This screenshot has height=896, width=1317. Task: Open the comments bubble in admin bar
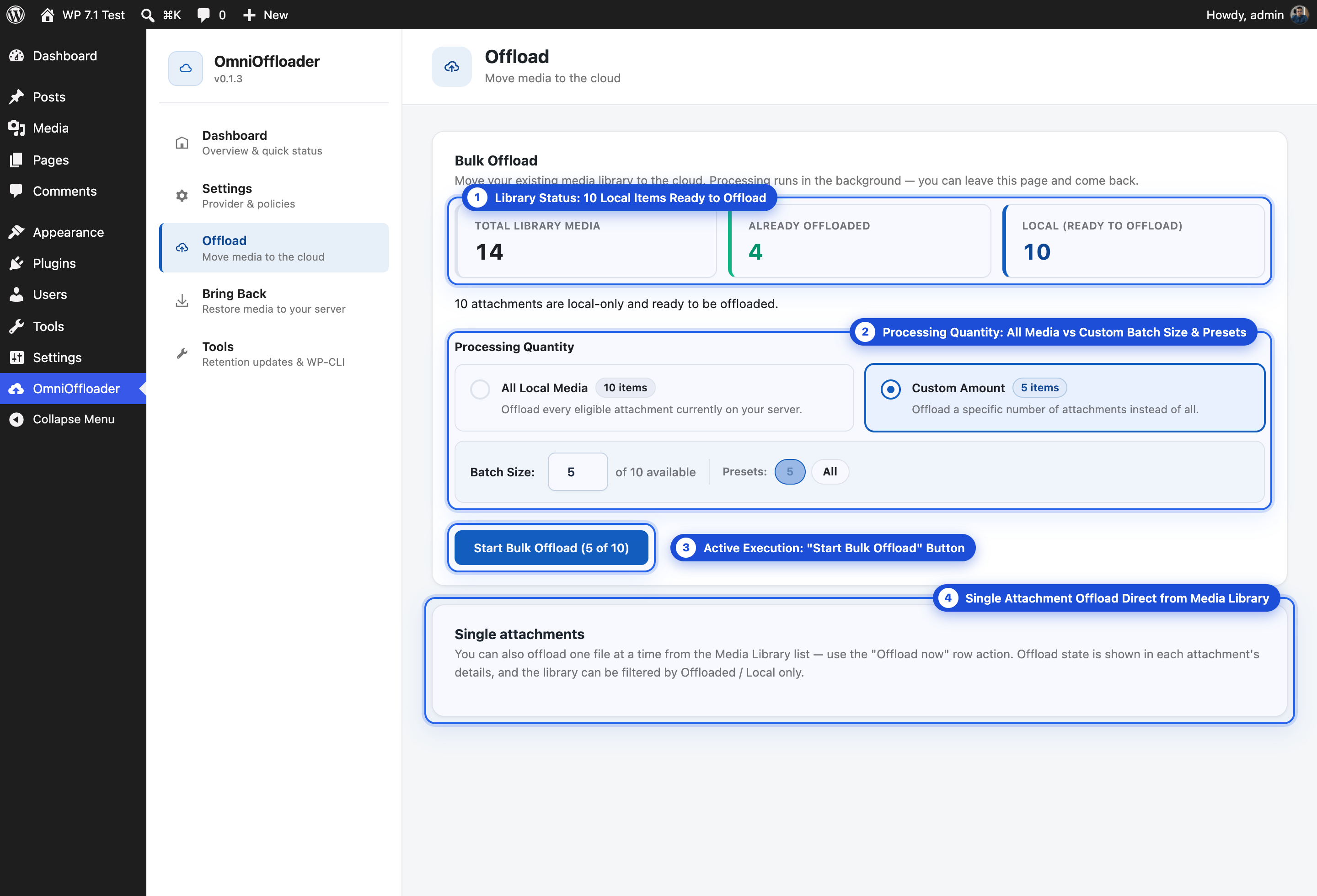pos(203,15)
